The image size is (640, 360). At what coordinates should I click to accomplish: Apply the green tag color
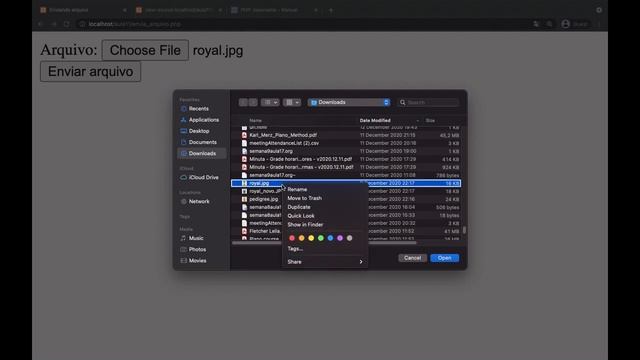coord(321,238)
